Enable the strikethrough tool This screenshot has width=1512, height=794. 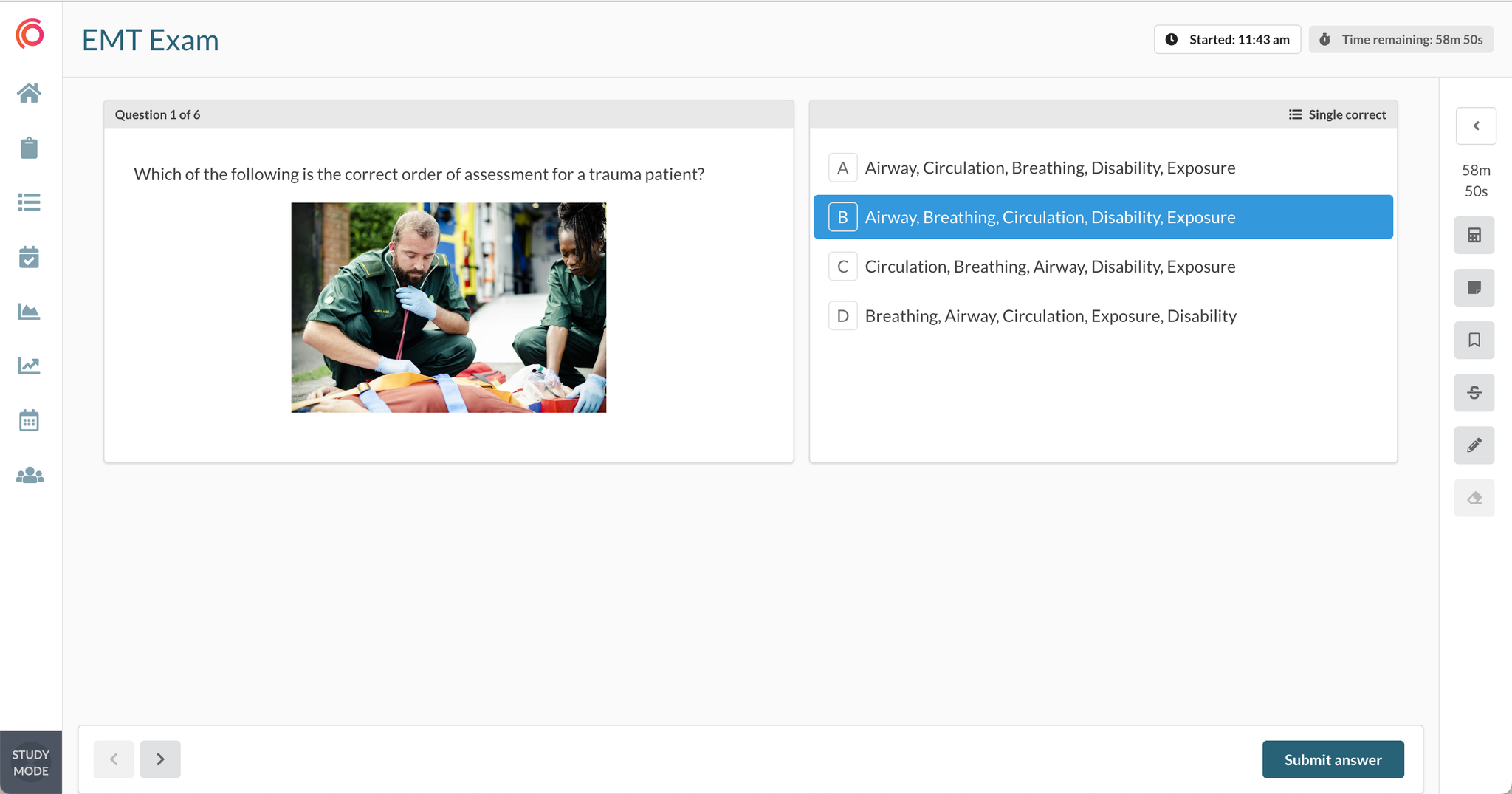(x=1474, y=393)
